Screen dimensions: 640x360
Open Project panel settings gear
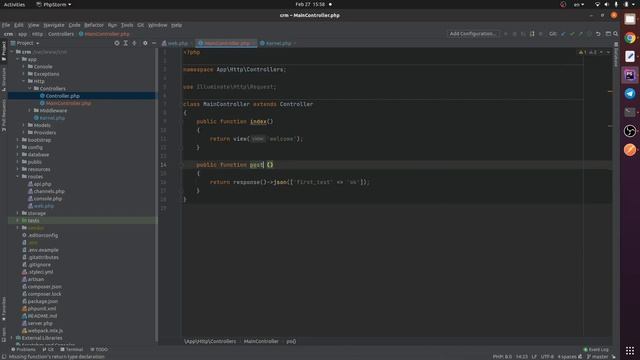coord(145,43)
